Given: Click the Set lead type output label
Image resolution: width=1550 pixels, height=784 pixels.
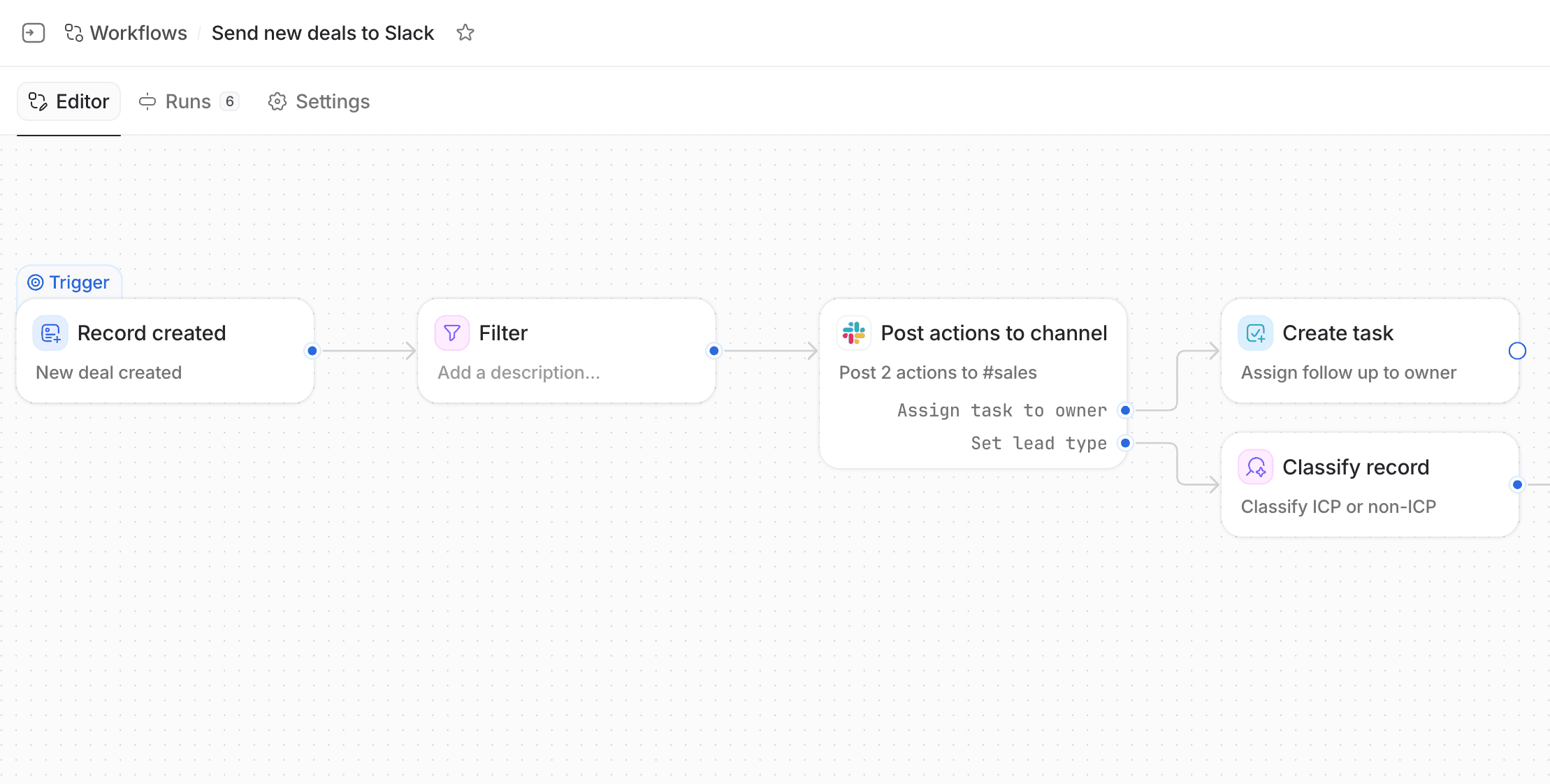Looking at the screenshot, I should point(1038,443).
